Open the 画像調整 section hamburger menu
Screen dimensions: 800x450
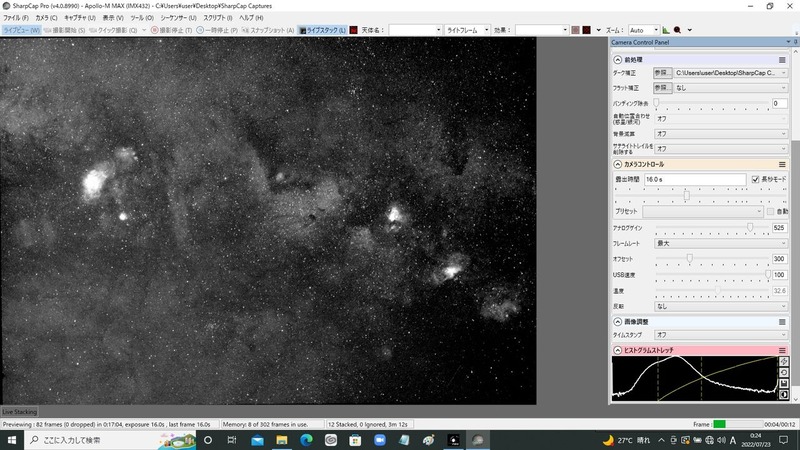(x=782, y=322)
